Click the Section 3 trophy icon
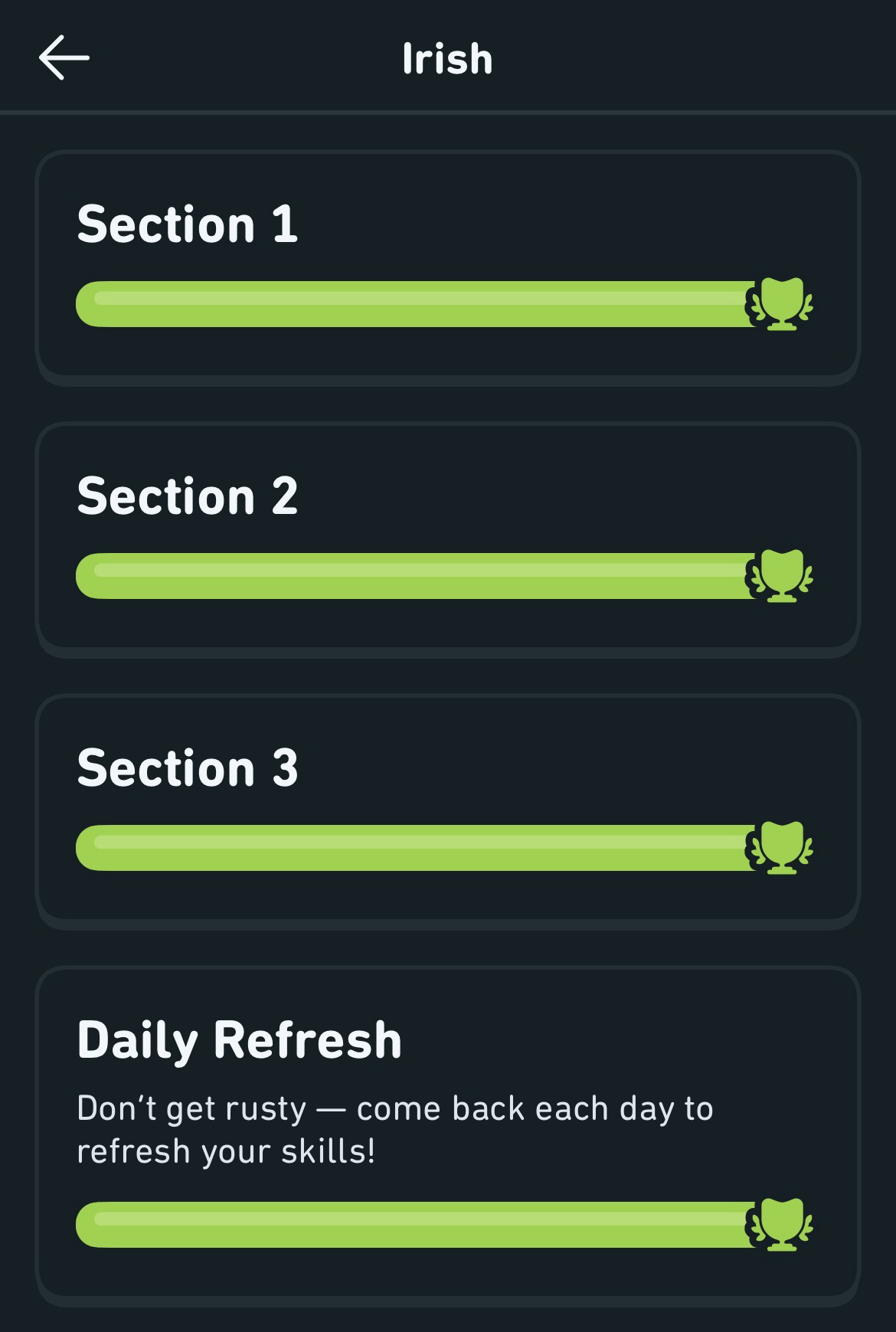 point(780,848)
